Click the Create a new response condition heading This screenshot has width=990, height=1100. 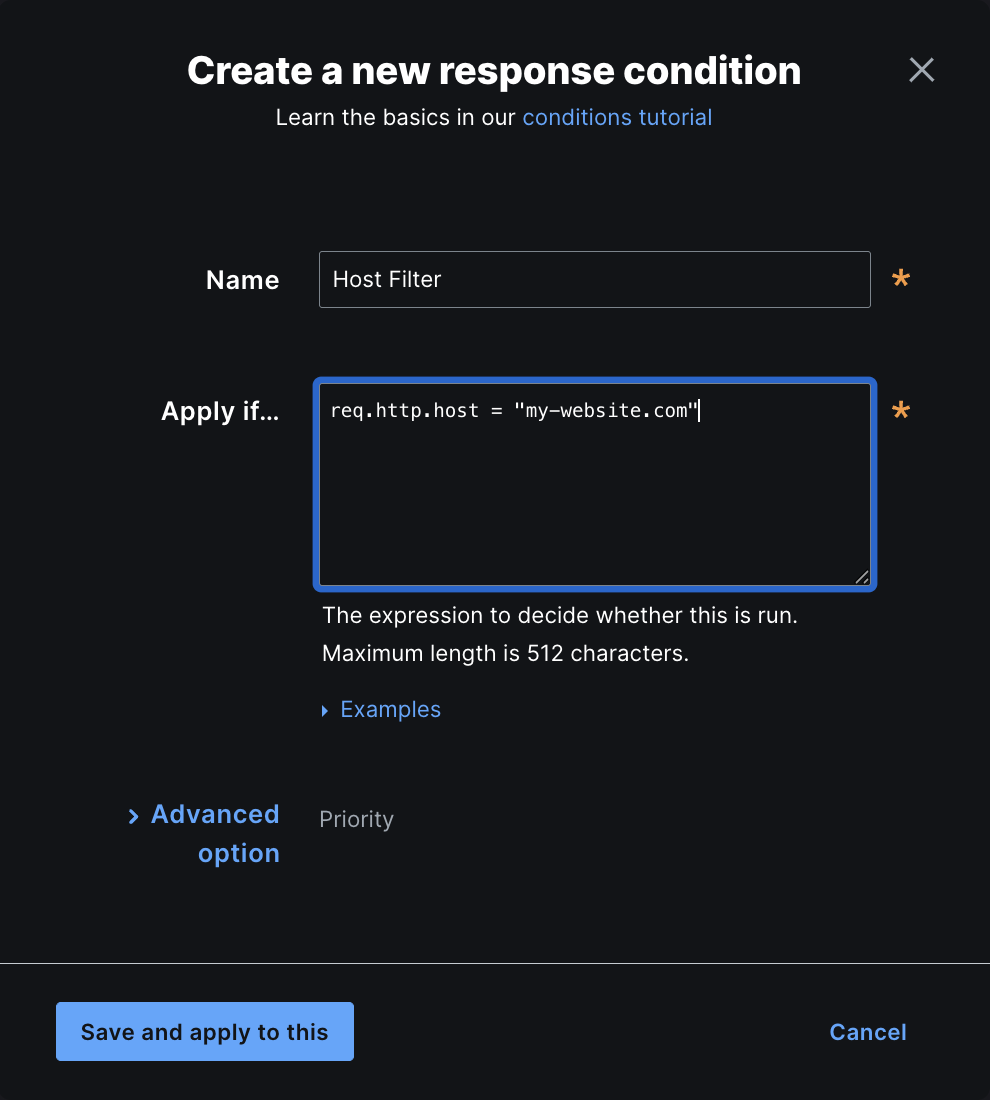(494, 71)
